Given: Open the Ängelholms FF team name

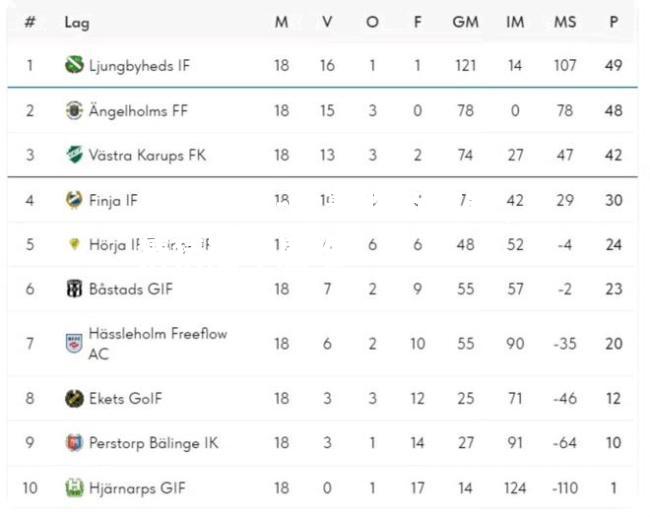Looking at the screenshot, I should 138,110.
